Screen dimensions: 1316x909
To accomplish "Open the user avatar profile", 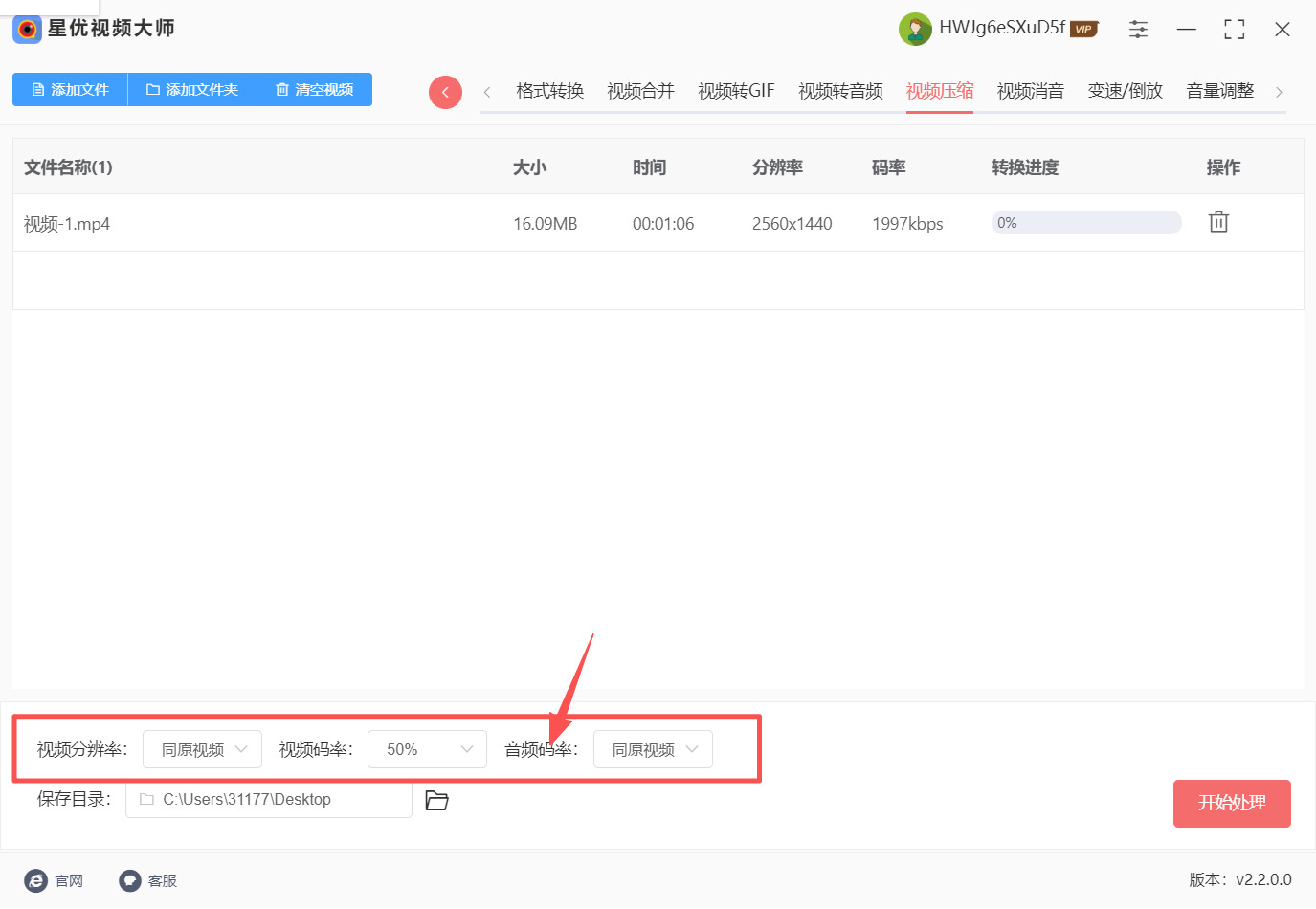I will coord(915,29).
